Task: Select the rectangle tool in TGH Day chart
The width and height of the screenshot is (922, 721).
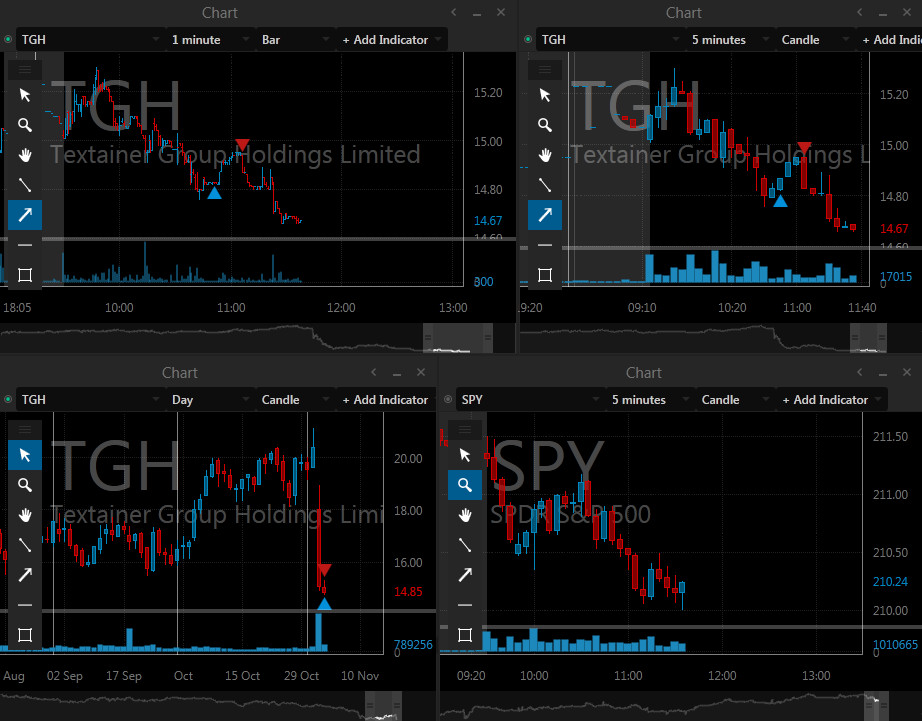Action: pyautogui.click(x=25, y=635)
